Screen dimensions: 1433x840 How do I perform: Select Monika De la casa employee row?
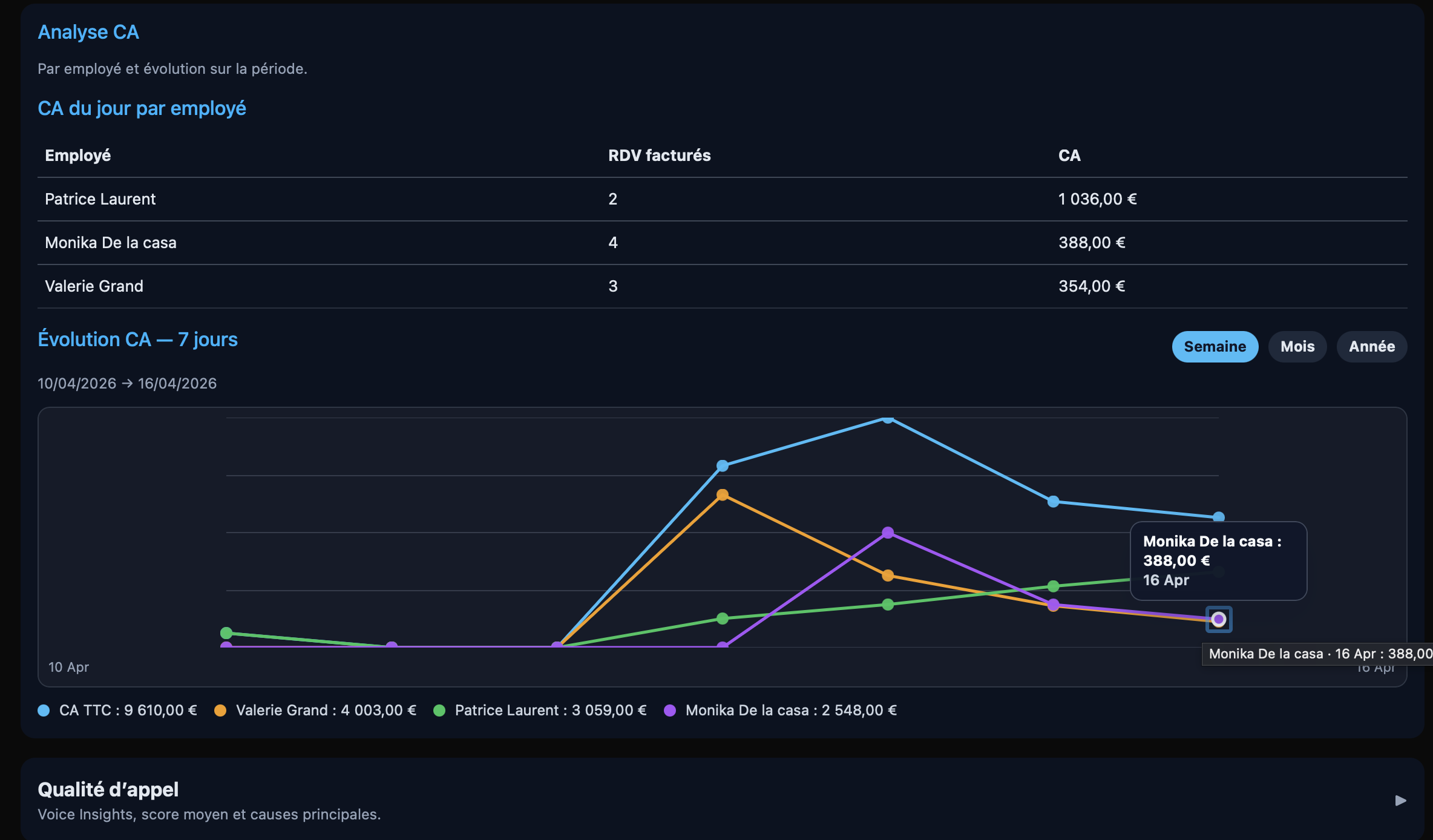coord(722,243)
